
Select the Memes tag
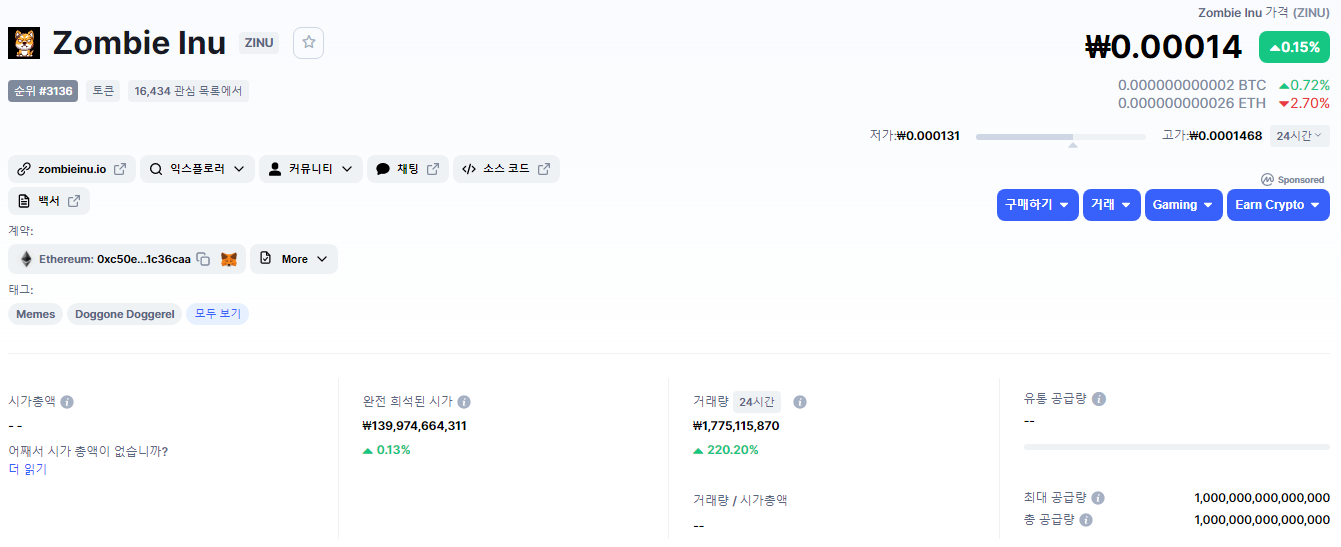pyautogui.click(x=36, y=314)
